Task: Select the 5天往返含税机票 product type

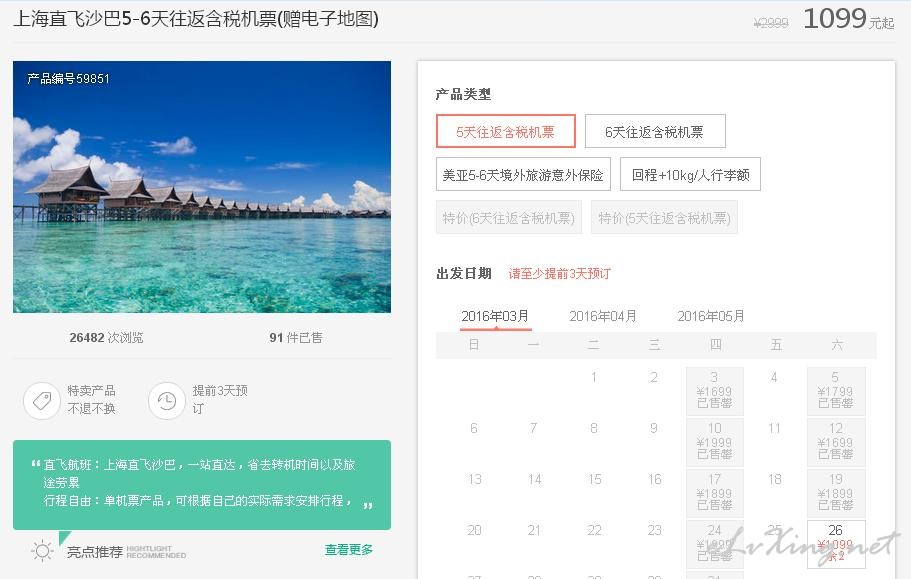Action: pyautogui.click(x=505, y=131)
